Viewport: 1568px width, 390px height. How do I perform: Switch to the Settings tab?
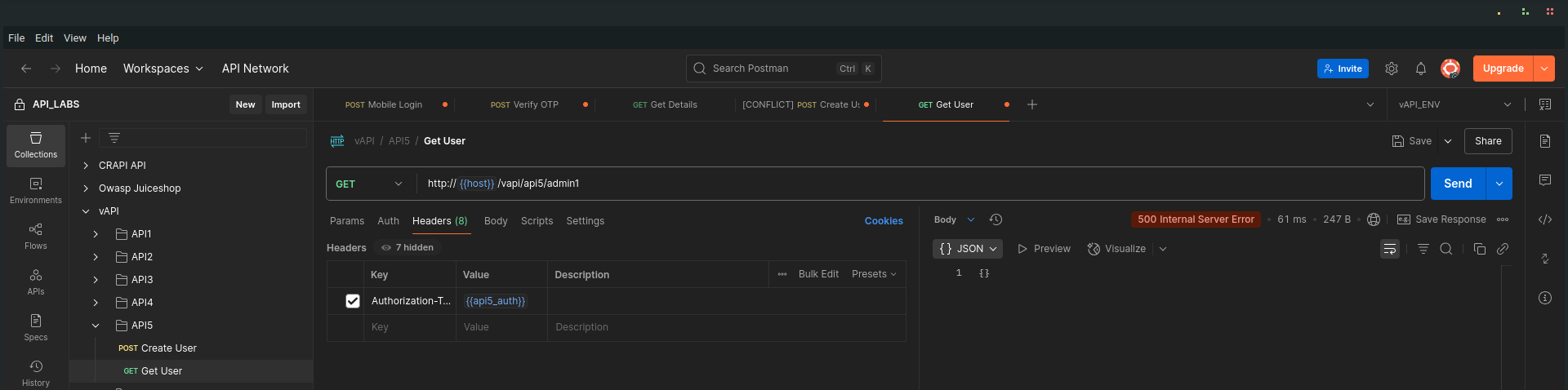[586, 221]
